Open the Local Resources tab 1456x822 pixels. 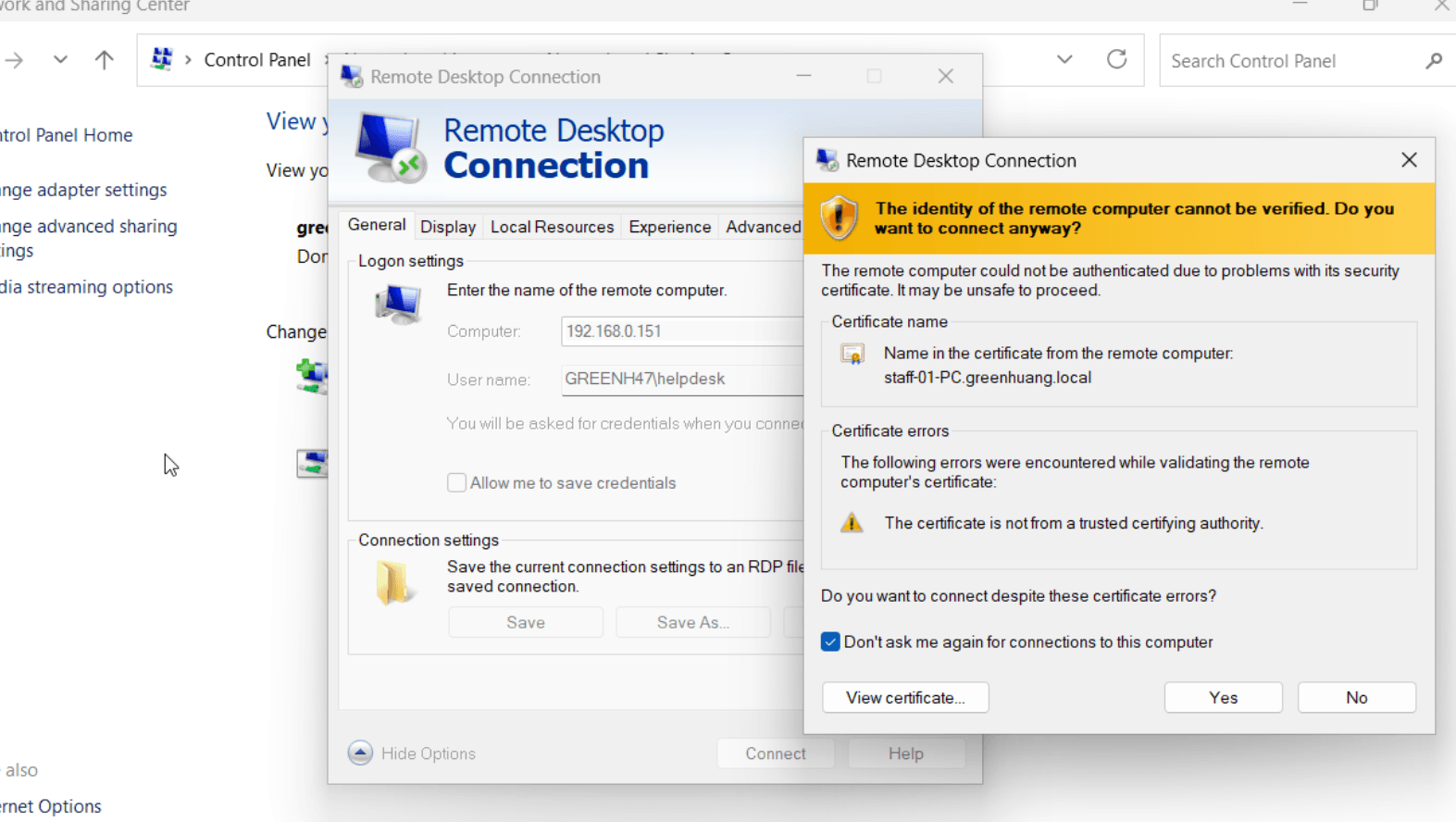click(552, 227)
